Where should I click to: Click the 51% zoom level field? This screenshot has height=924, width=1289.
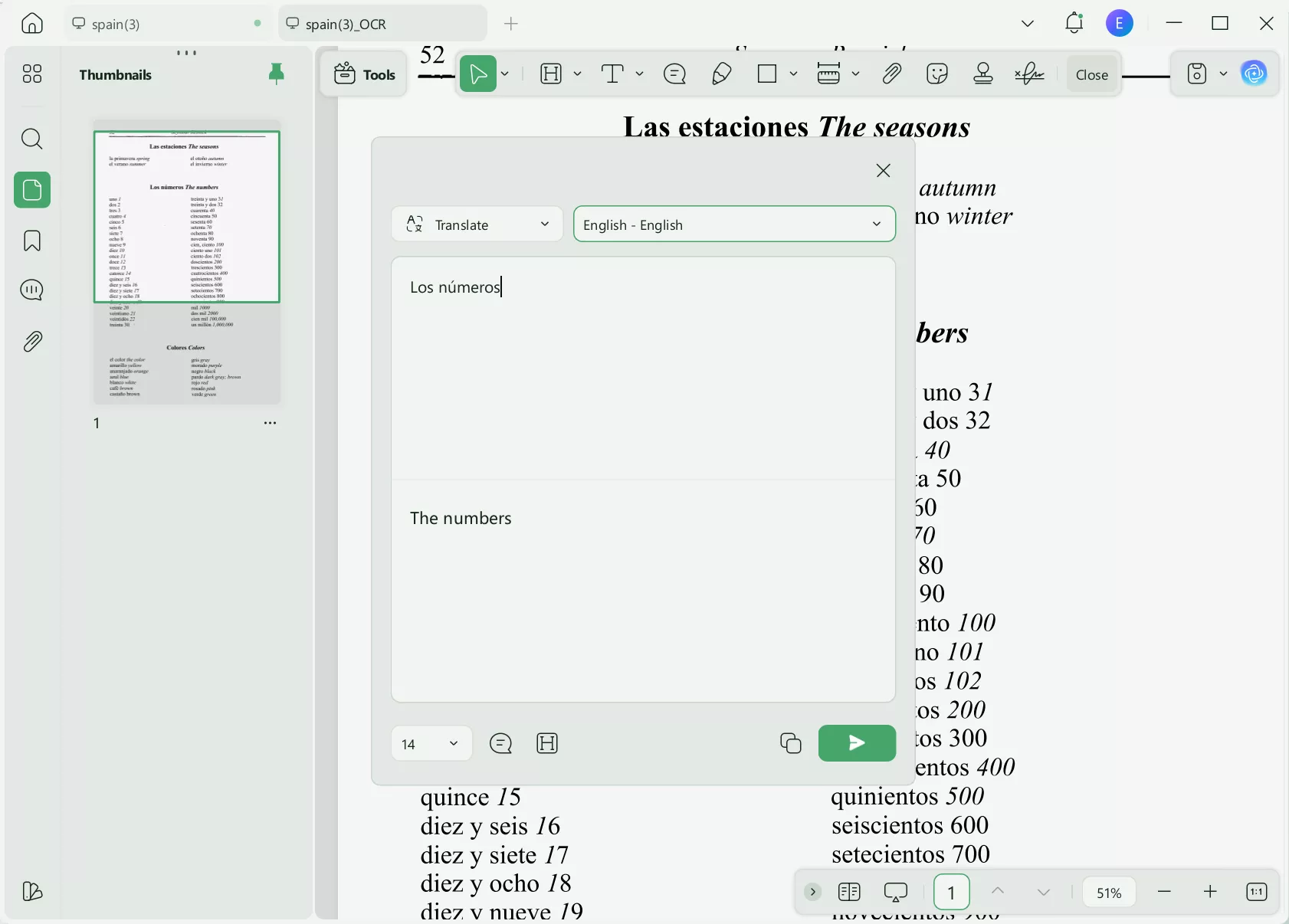(x=1109, y=892)
